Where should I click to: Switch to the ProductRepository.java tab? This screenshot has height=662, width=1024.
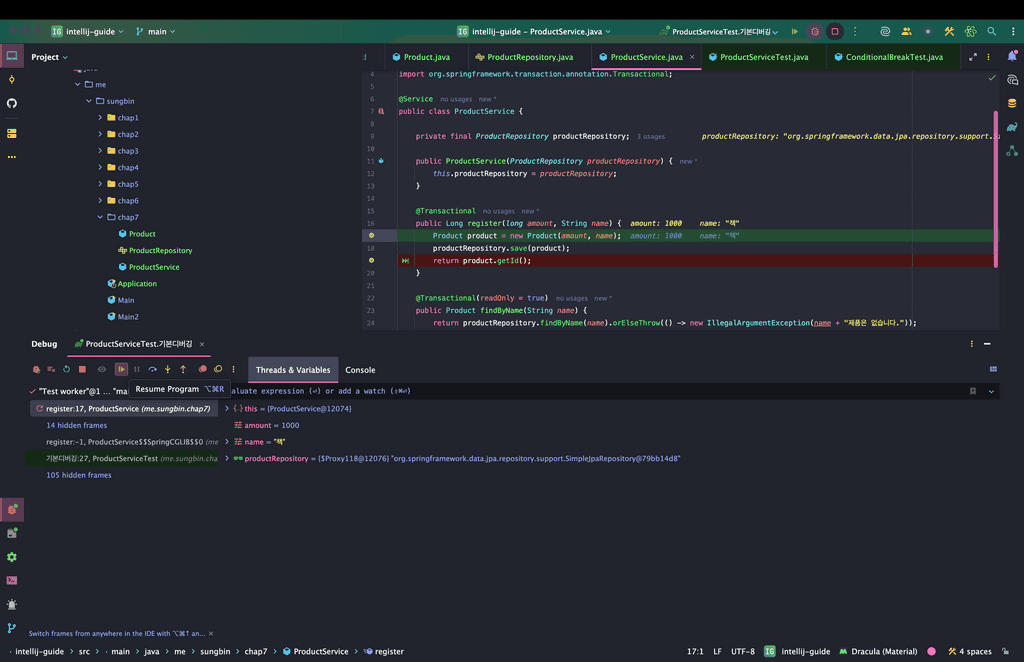pyautogui.click(x=529, y=57)
